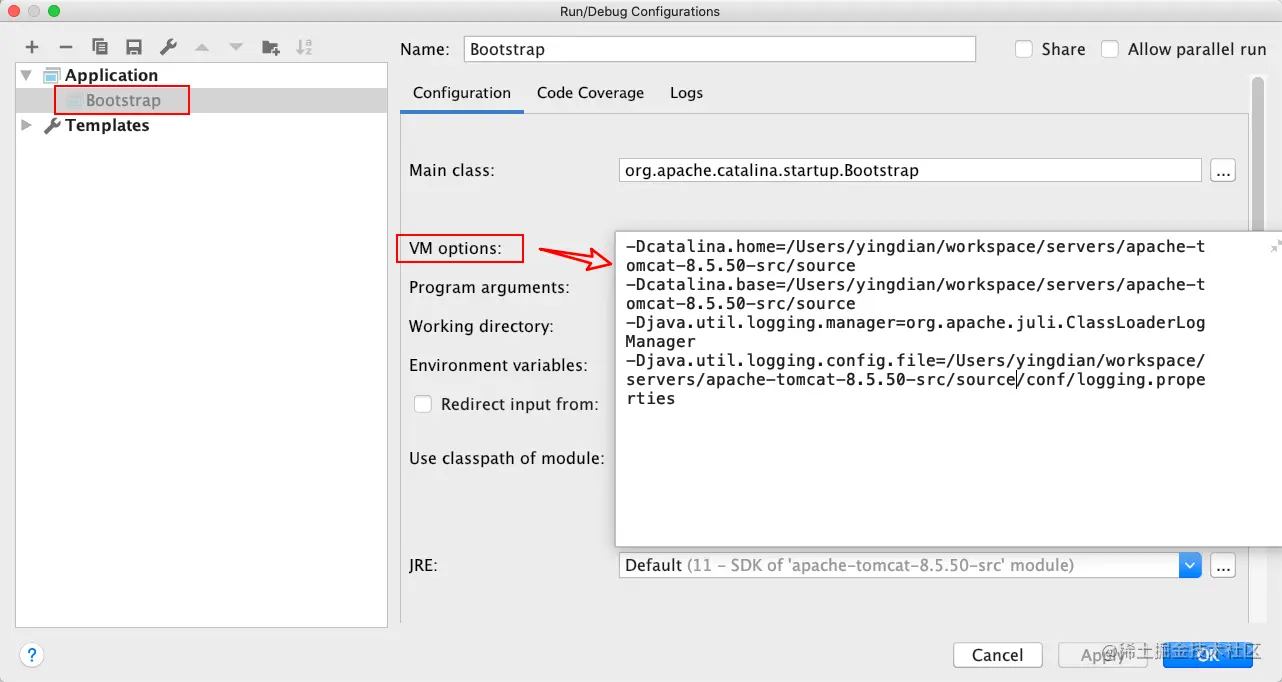Collapse the VM options expanded editor
Image resolution: width=1282 pixels, height=682 pixels.
pyautogui.click(x=1275, y=246)
